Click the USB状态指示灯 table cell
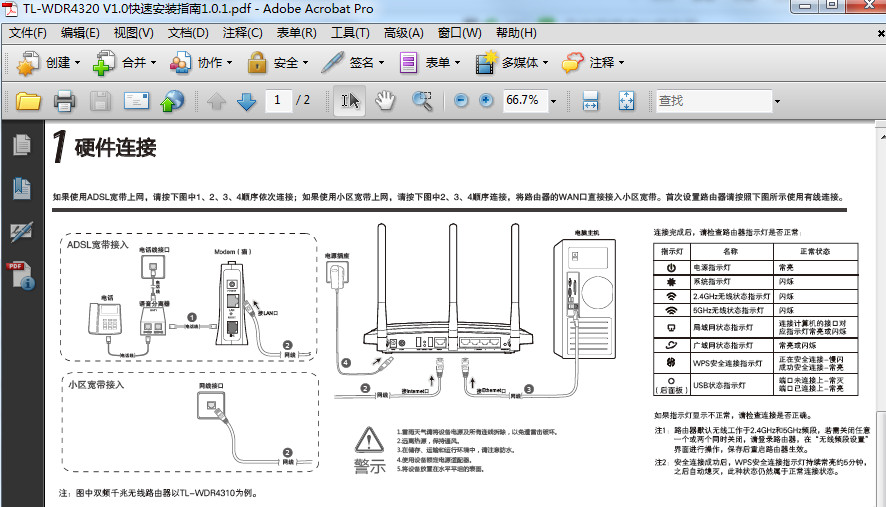 (732, 385)
